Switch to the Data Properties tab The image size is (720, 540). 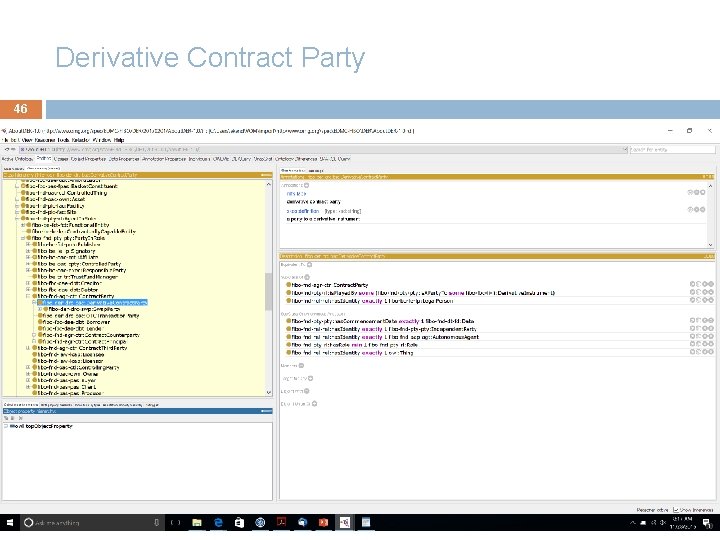(x=124, y=159)
